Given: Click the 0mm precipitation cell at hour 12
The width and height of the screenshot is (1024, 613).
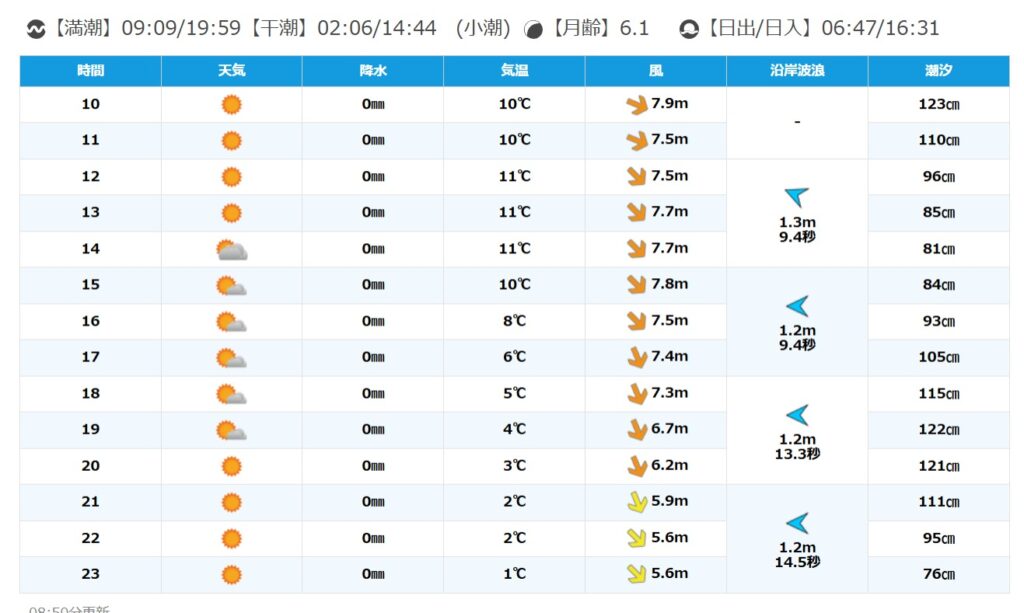Looking at the screenshot, I should [x=373, y=177].
